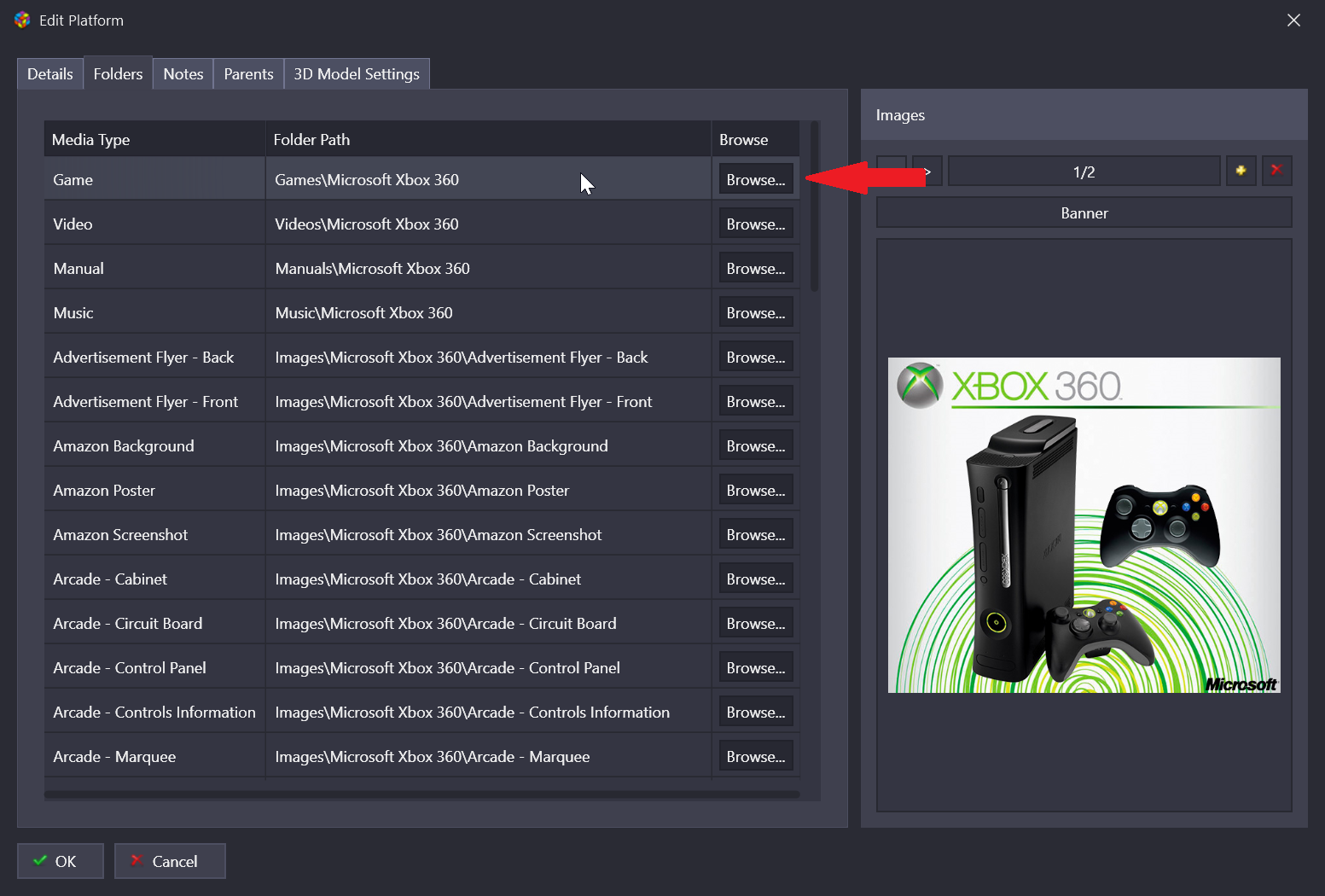Confirm changes with the OK button
Image resolution: width=1325 pixels, height=896 pixels.
point(61,861)
